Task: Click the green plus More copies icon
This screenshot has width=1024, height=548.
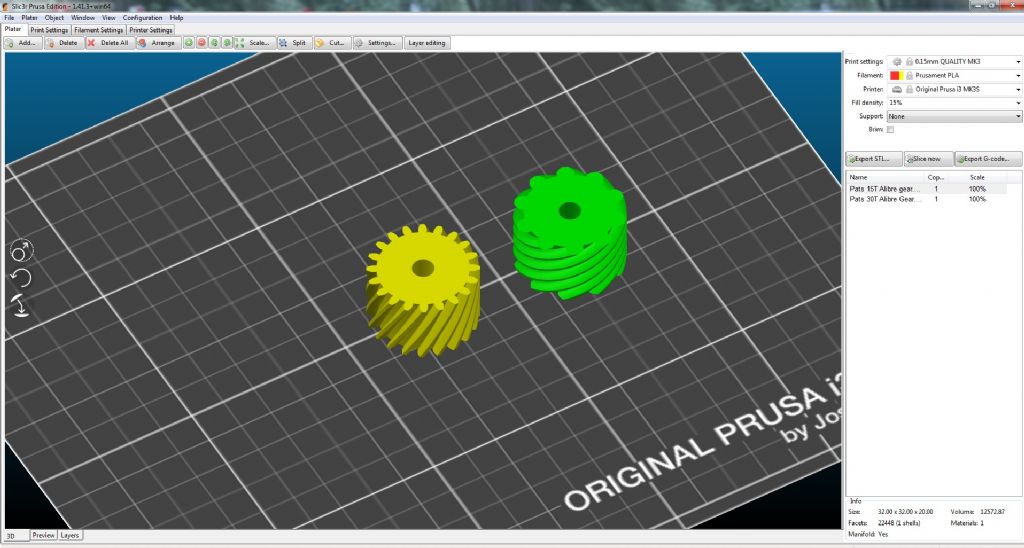Action: point(189,43)
